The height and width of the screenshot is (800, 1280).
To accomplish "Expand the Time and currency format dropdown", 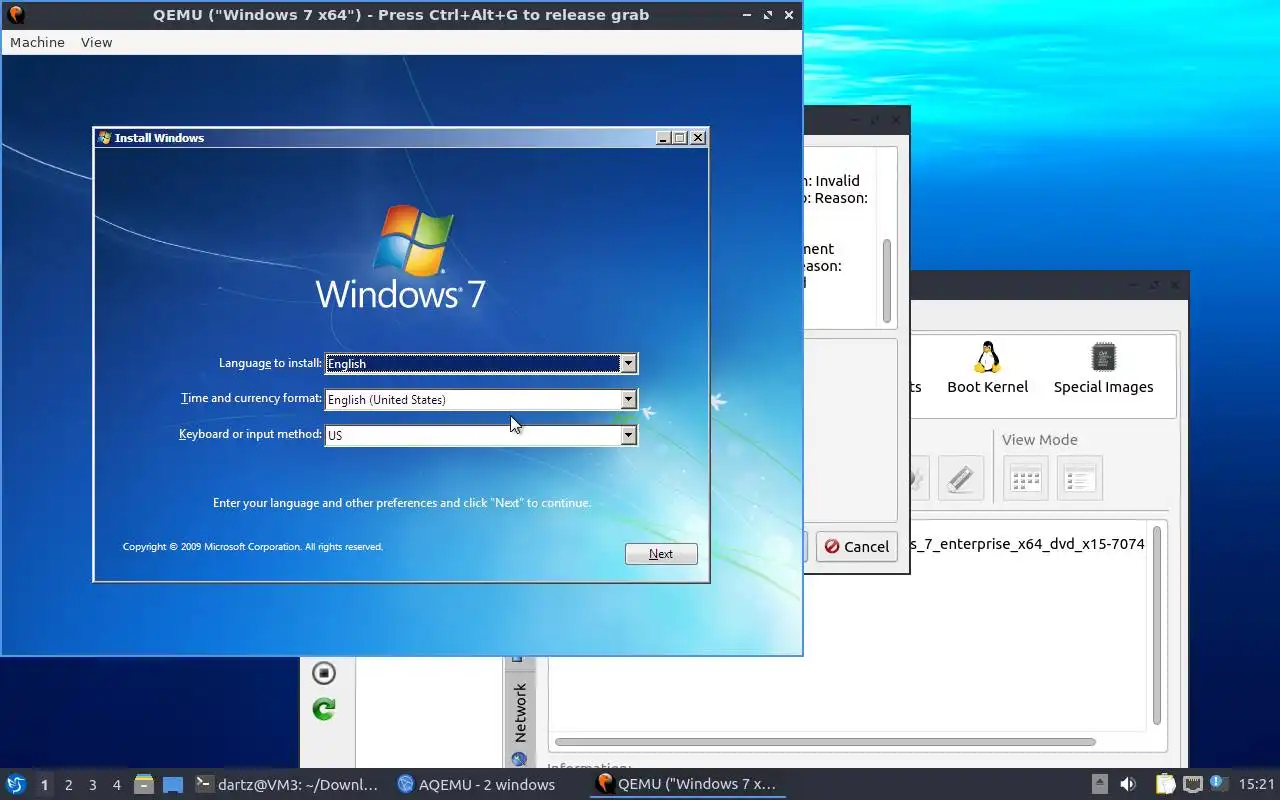I will [x=628, y=400].
